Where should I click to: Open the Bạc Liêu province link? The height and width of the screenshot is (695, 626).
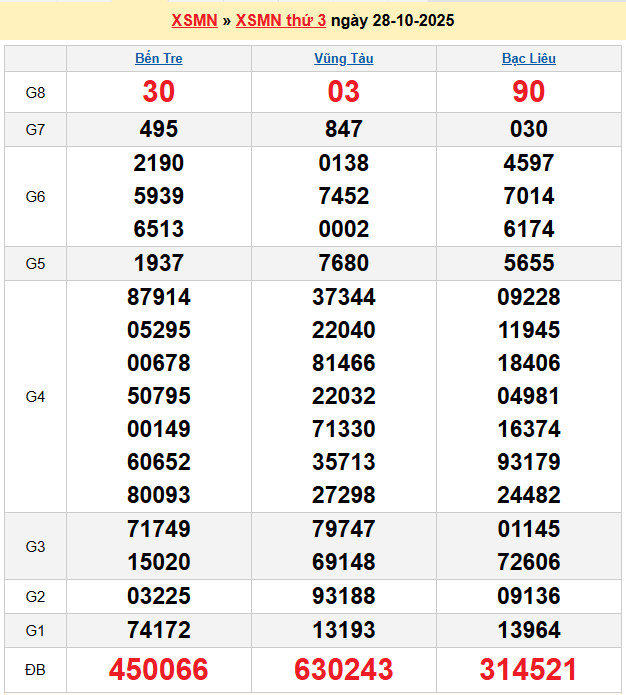click(528, 58)
